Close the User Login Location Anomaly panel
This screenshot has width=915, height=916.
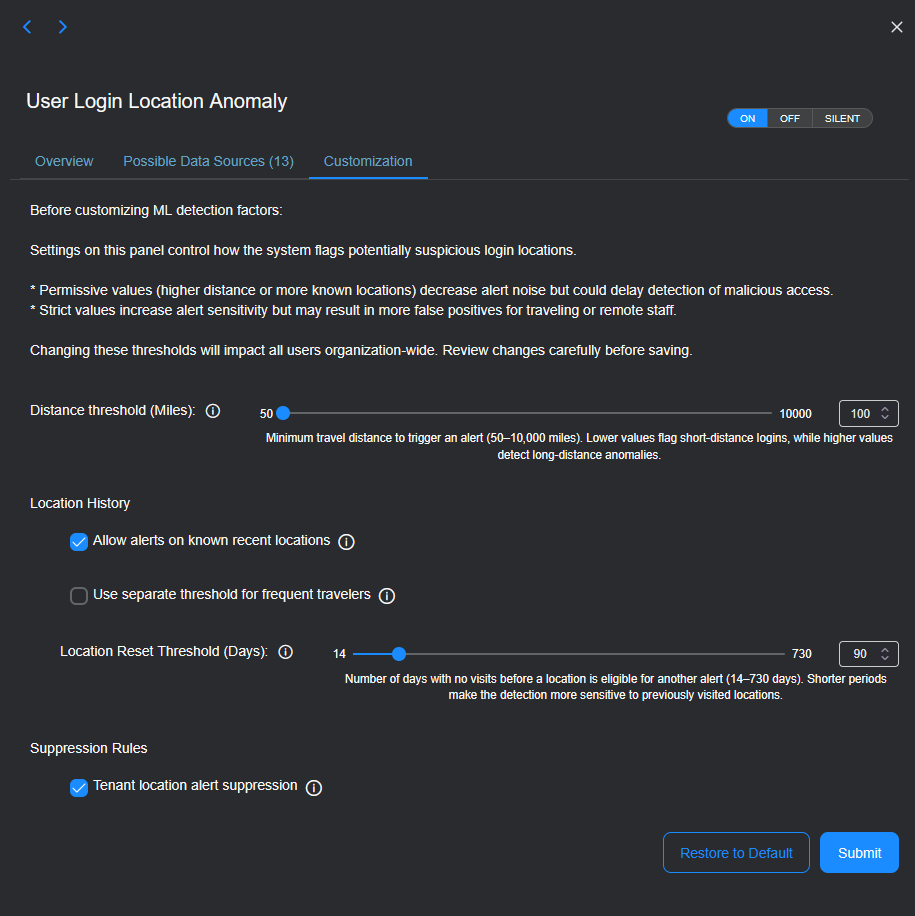897,27
